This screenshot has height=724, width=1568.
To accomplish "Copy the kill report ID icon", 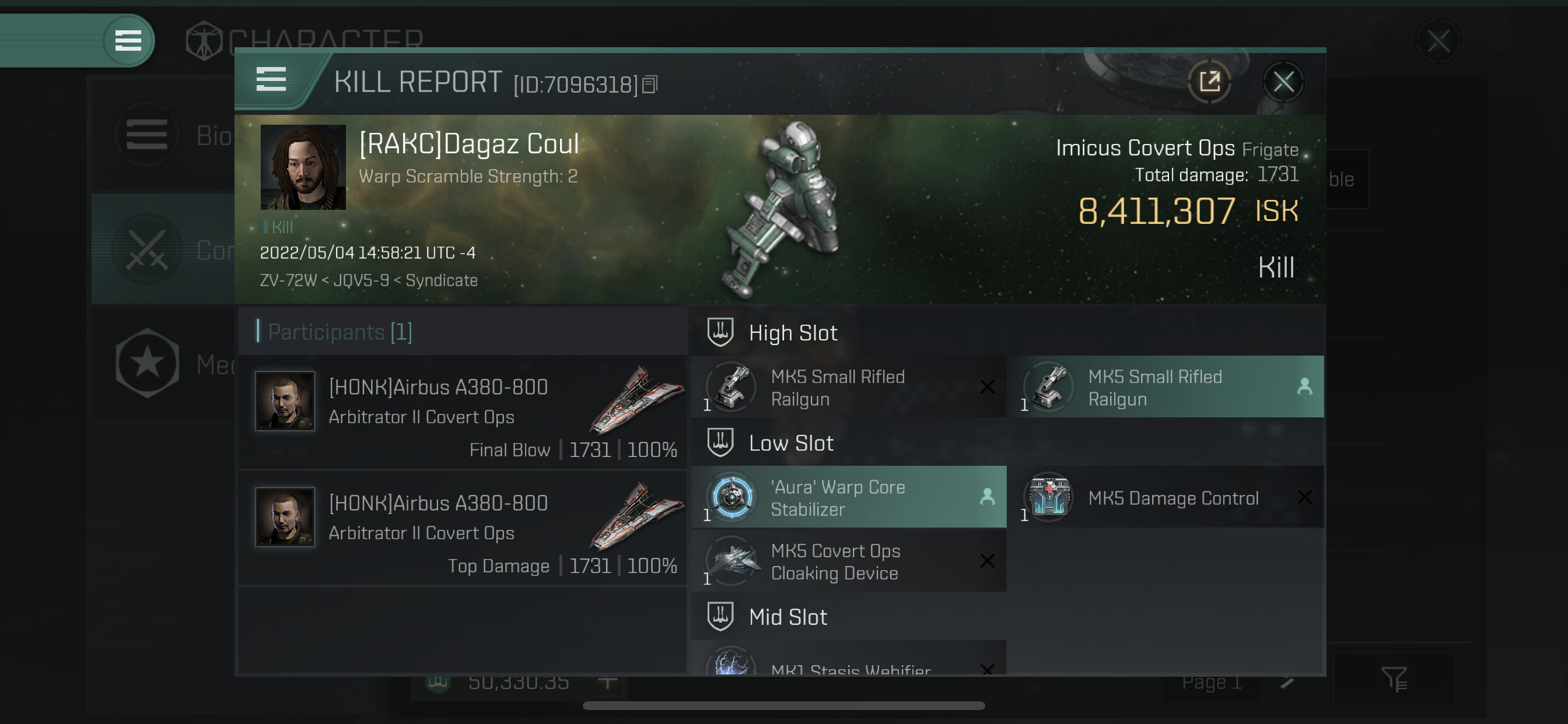I will pos(650,85).
